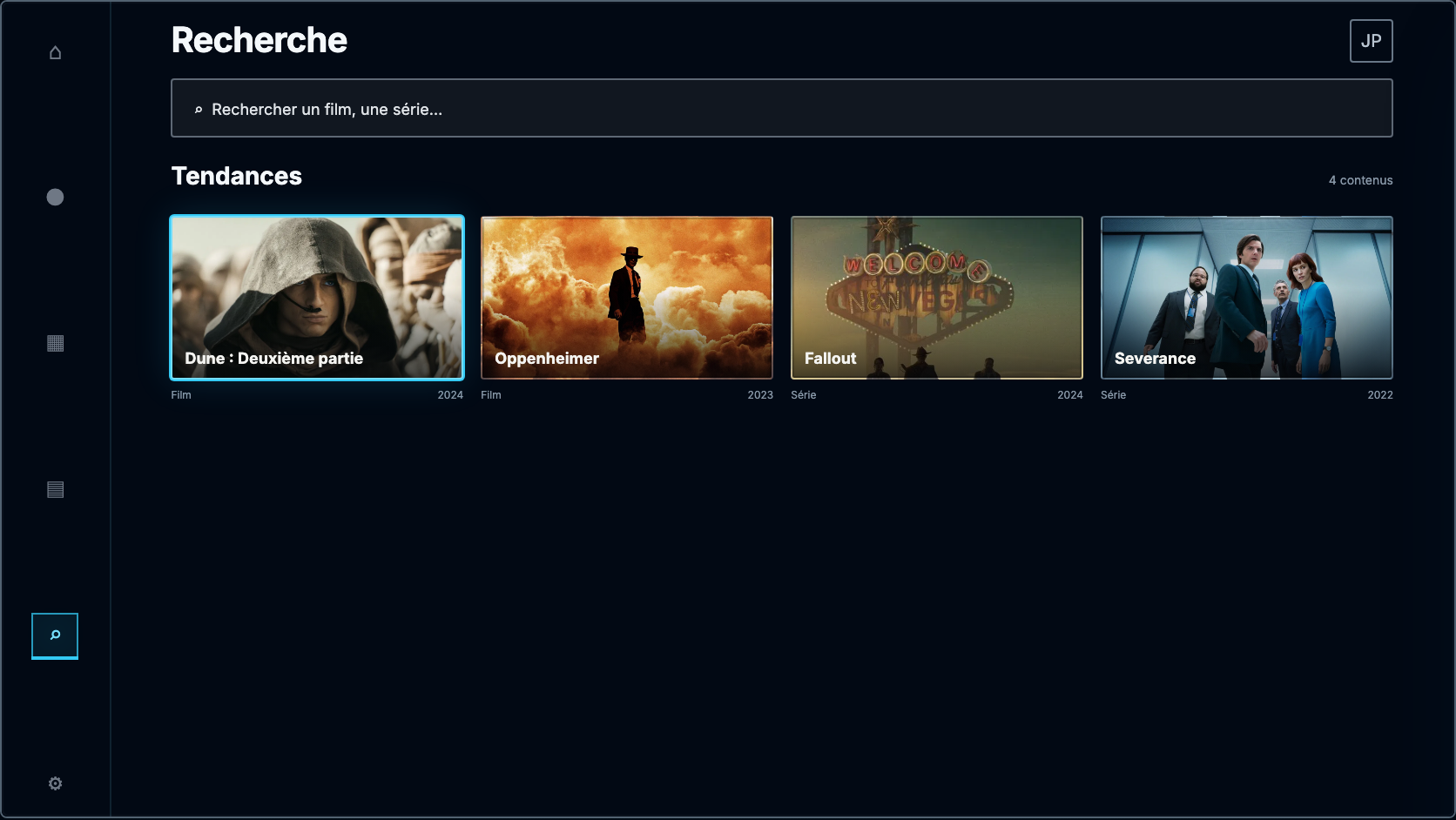Click the small magnifier icon inside the search field
Screen dimensions: 1456x820
pyautogui.click(x=199, y=110)
